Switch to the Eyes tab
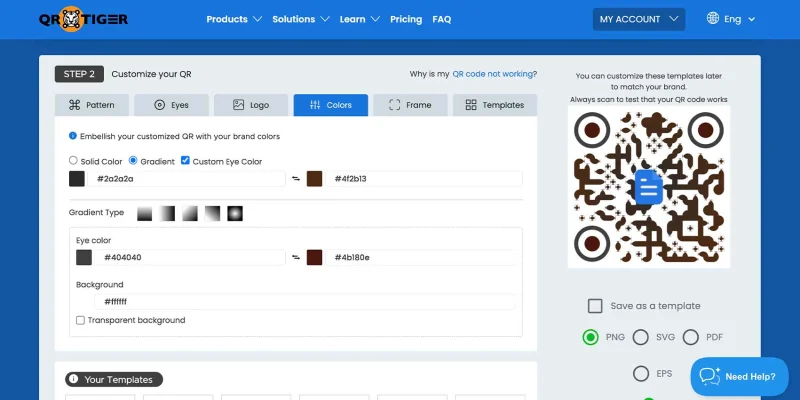The height and width of the screenshot is (400, 800). pos(171,105)
